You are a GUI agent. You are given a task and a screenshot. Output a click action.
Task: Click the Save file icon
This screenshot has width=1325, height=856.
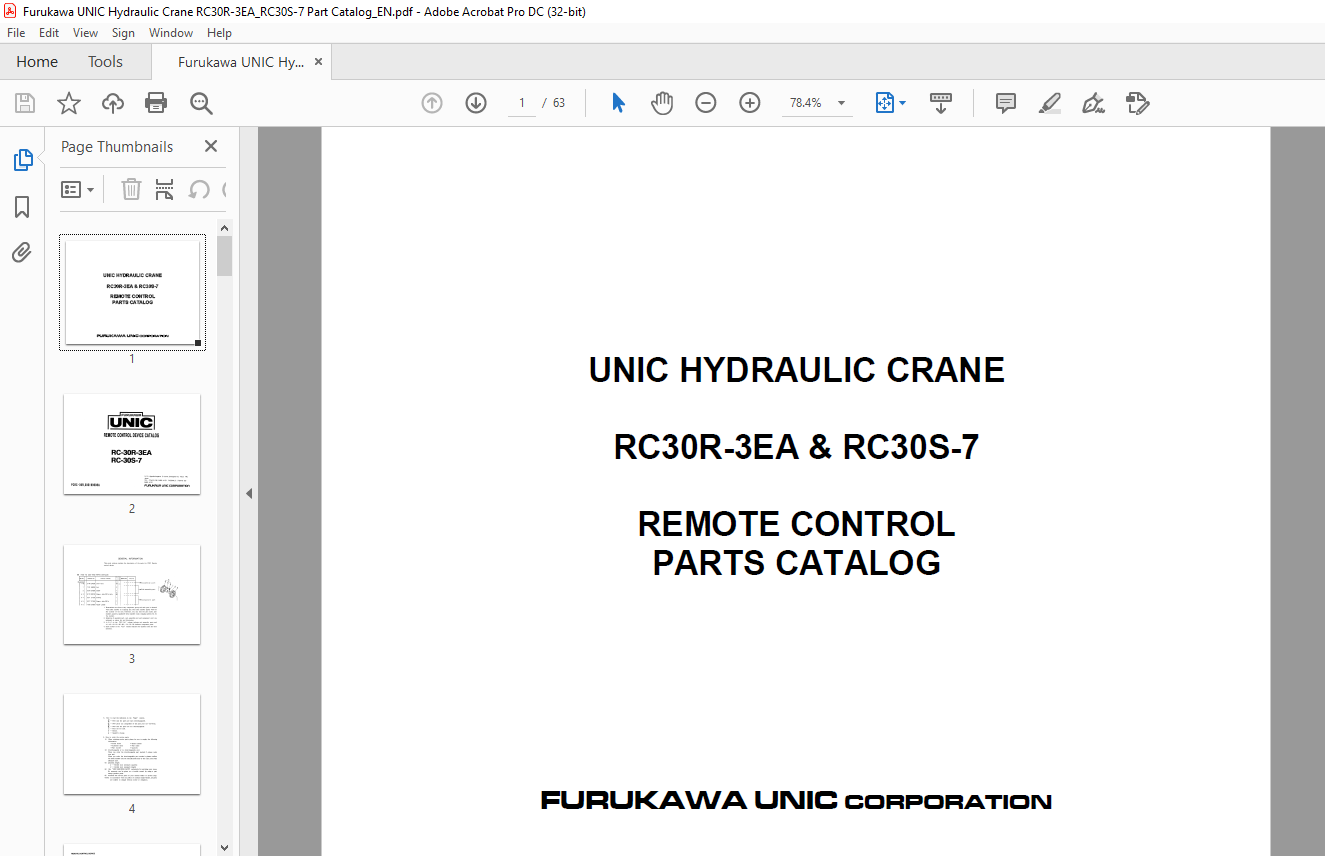coord(25,103)
